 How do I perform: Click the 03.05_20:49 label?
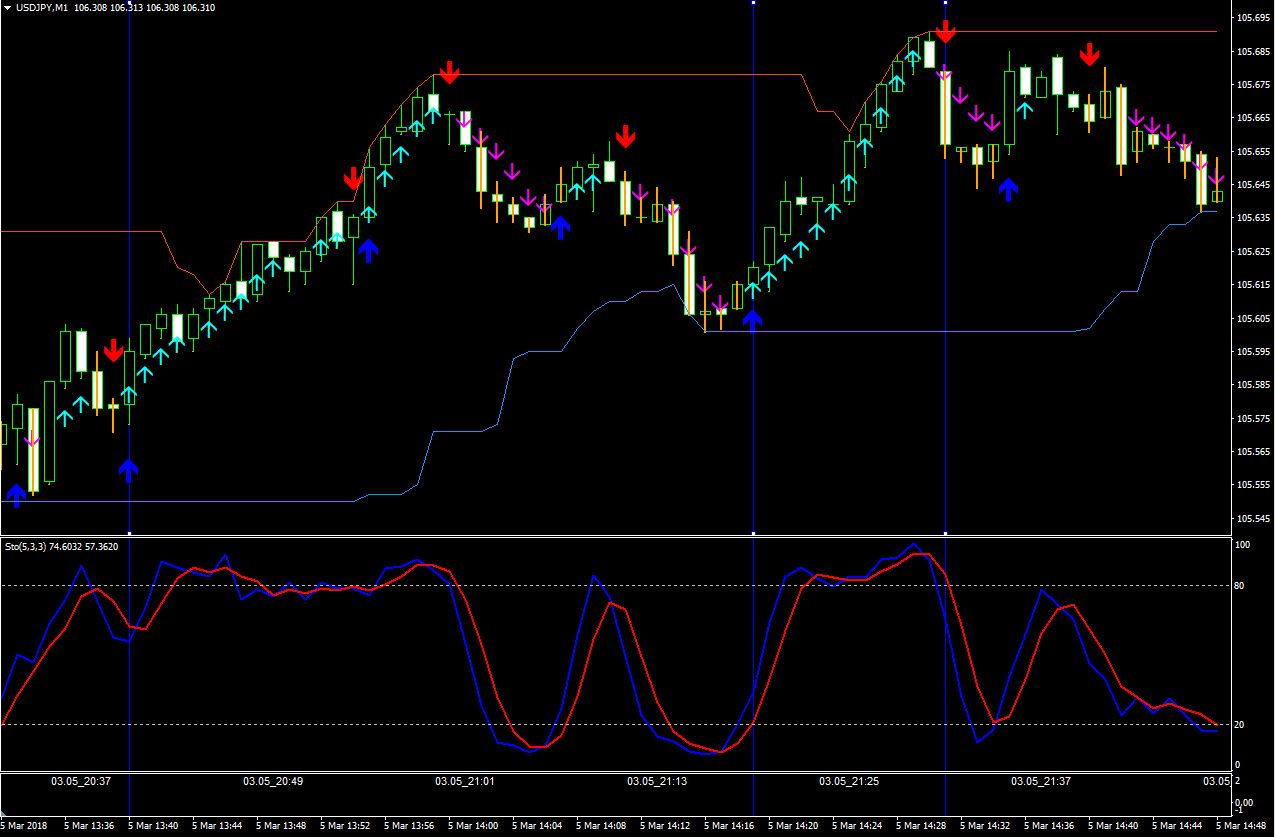[x=273, y=780]
